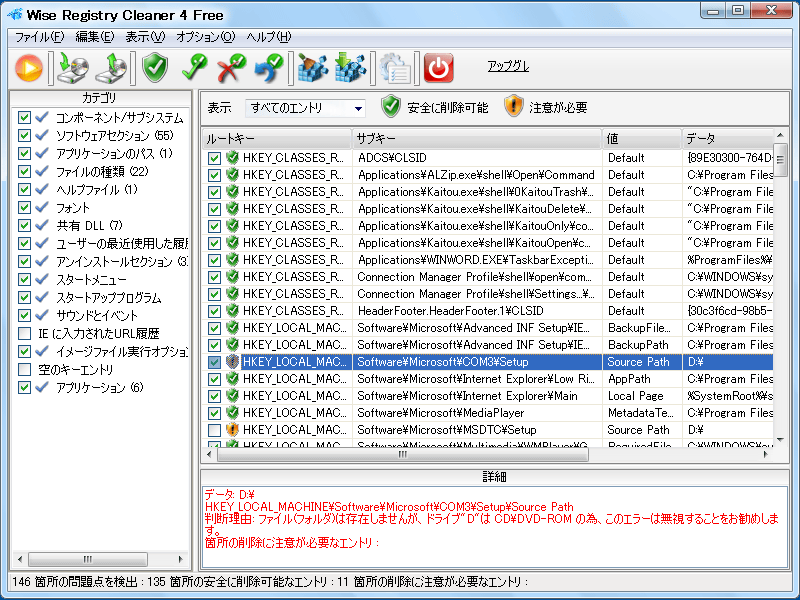Click the entry list scroll-right arrow
The width and height of the screenshot is (800, 600).
[x=765, y=454]
